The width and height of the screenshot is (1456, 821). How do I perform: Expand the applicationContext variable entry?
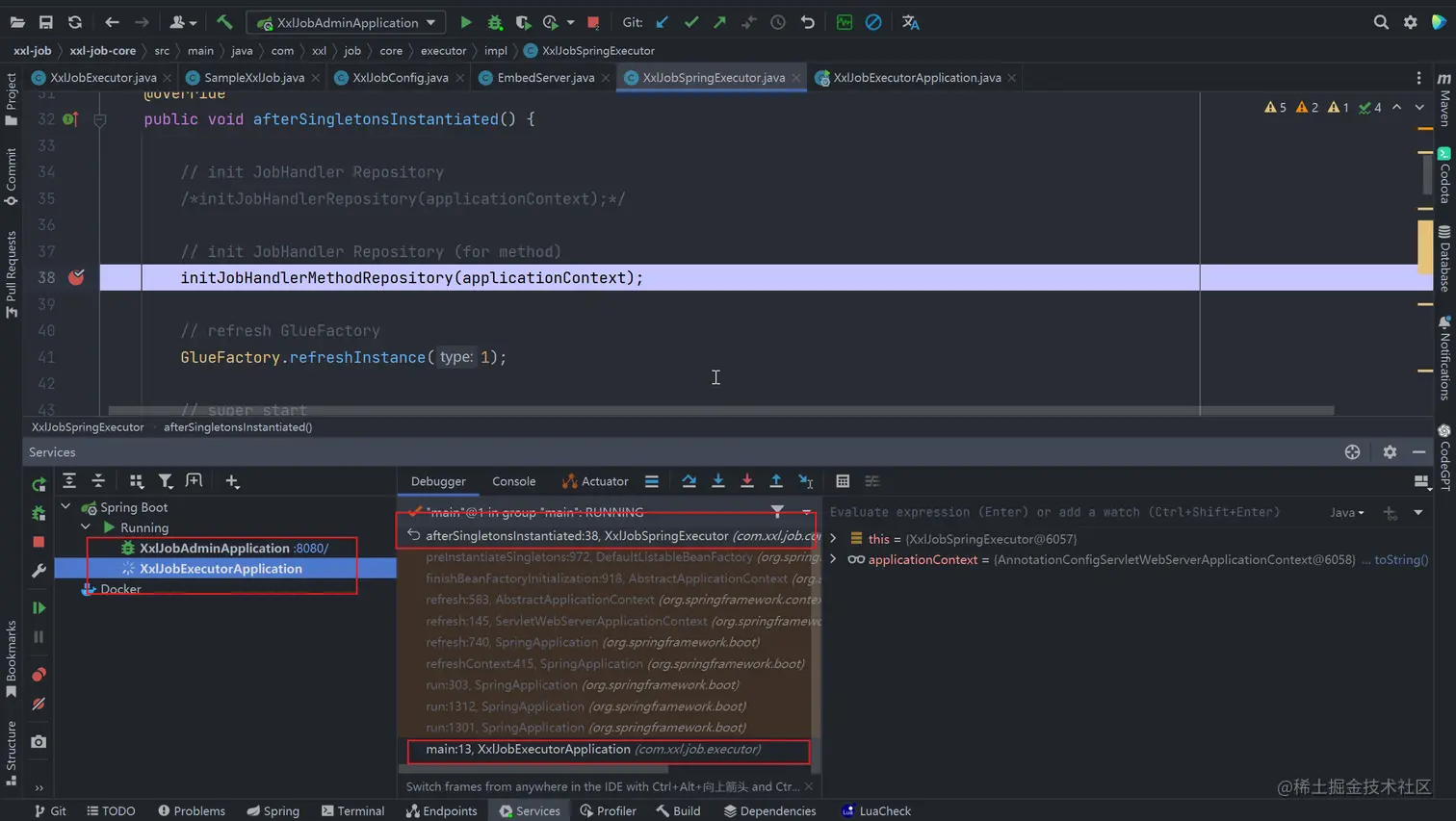point(833,559)
